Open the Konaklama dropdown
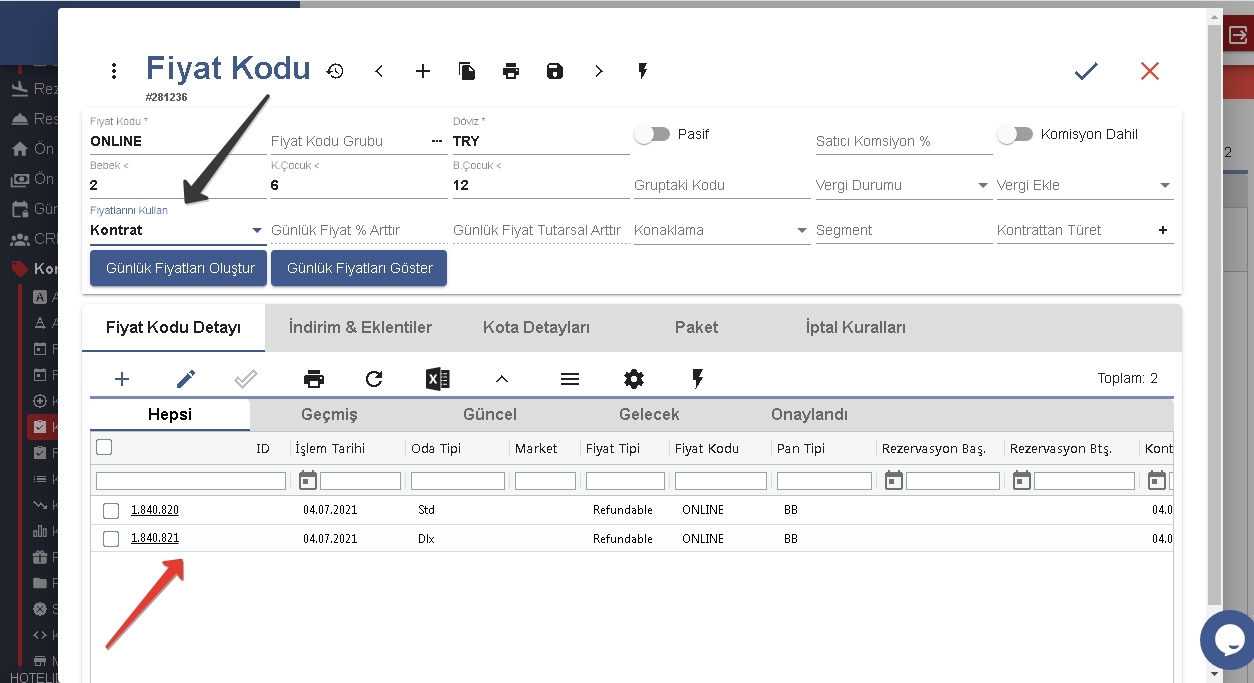 (801, 231)
